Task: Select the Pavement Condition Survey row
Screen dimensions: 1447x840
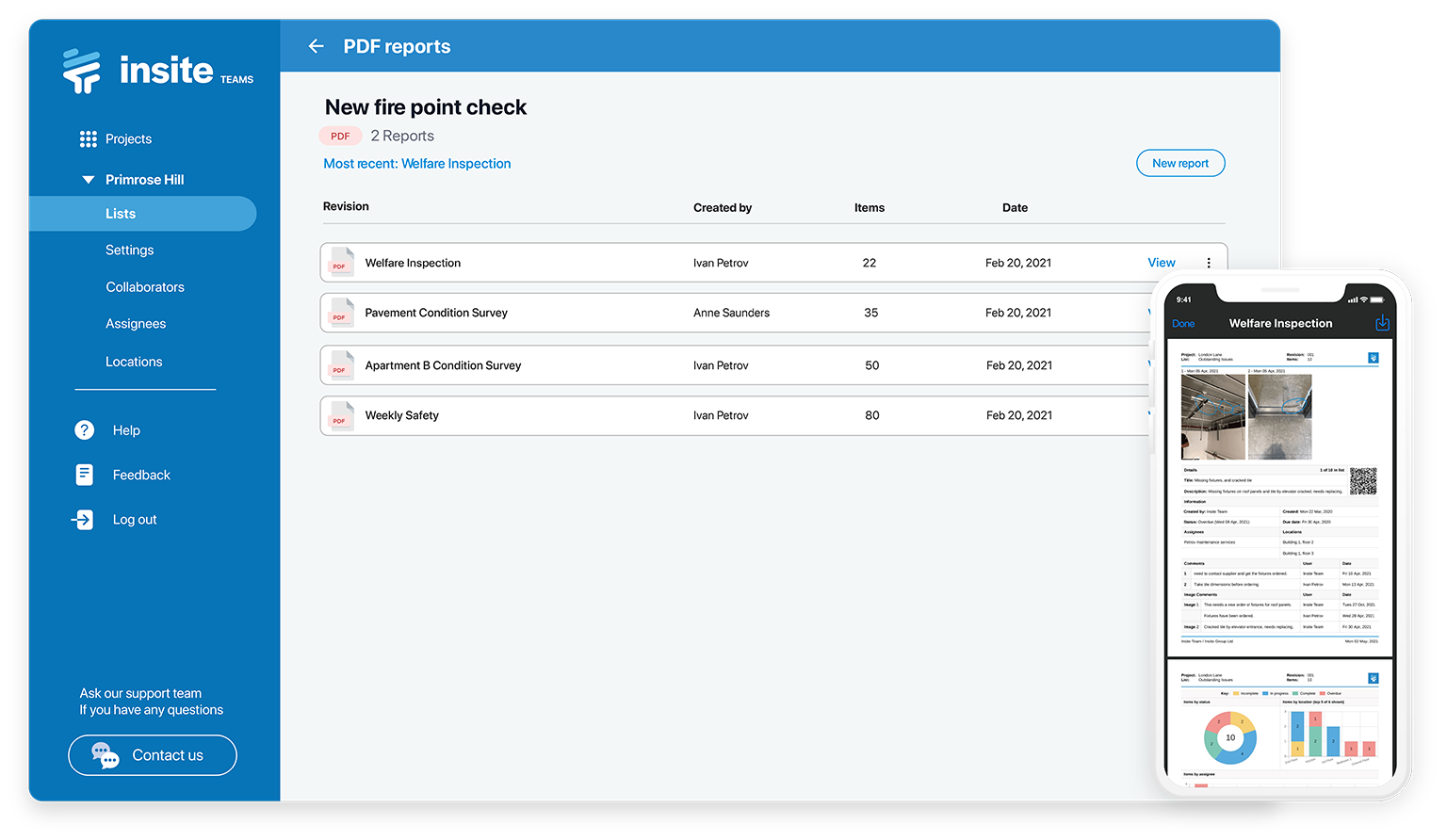Action: tap(735, 313)
